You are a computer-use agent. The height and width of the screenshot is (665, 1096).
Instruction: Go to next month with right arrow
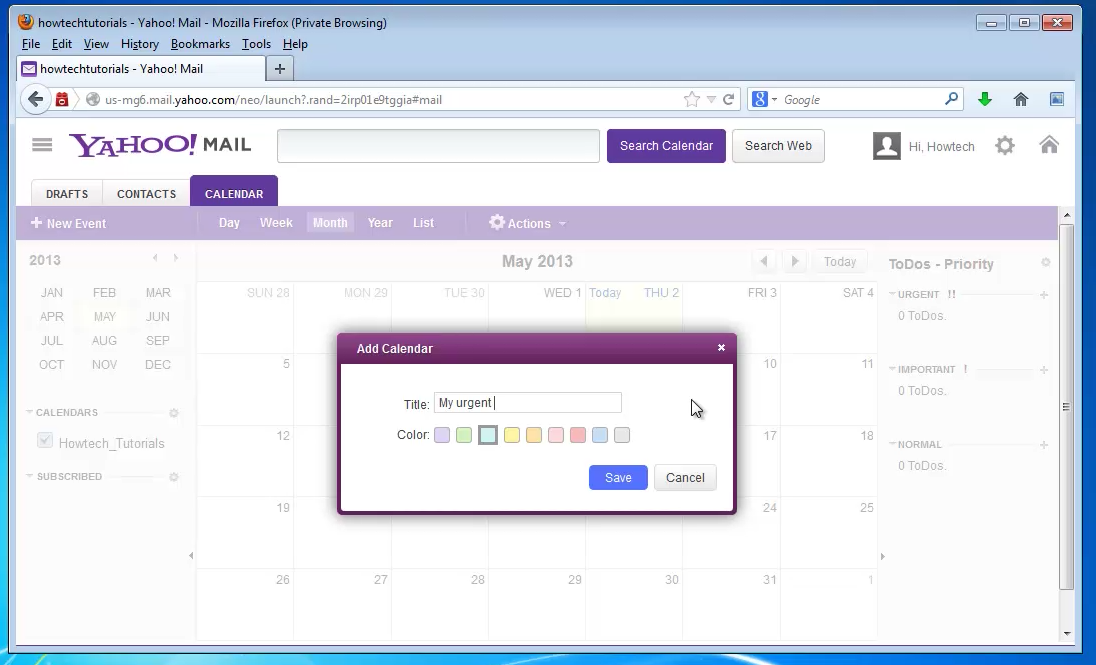click(795, 261)
